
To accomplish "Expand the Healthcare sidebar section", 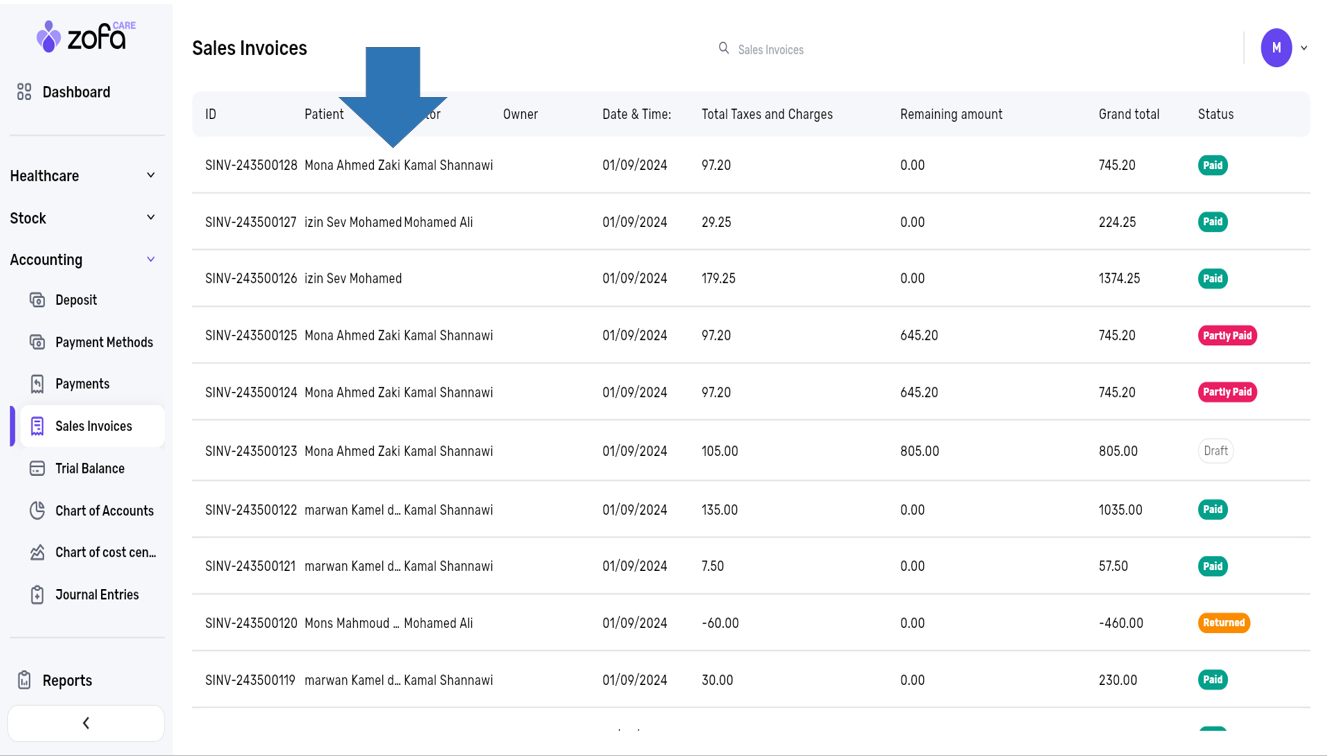I will pos(150,176).
